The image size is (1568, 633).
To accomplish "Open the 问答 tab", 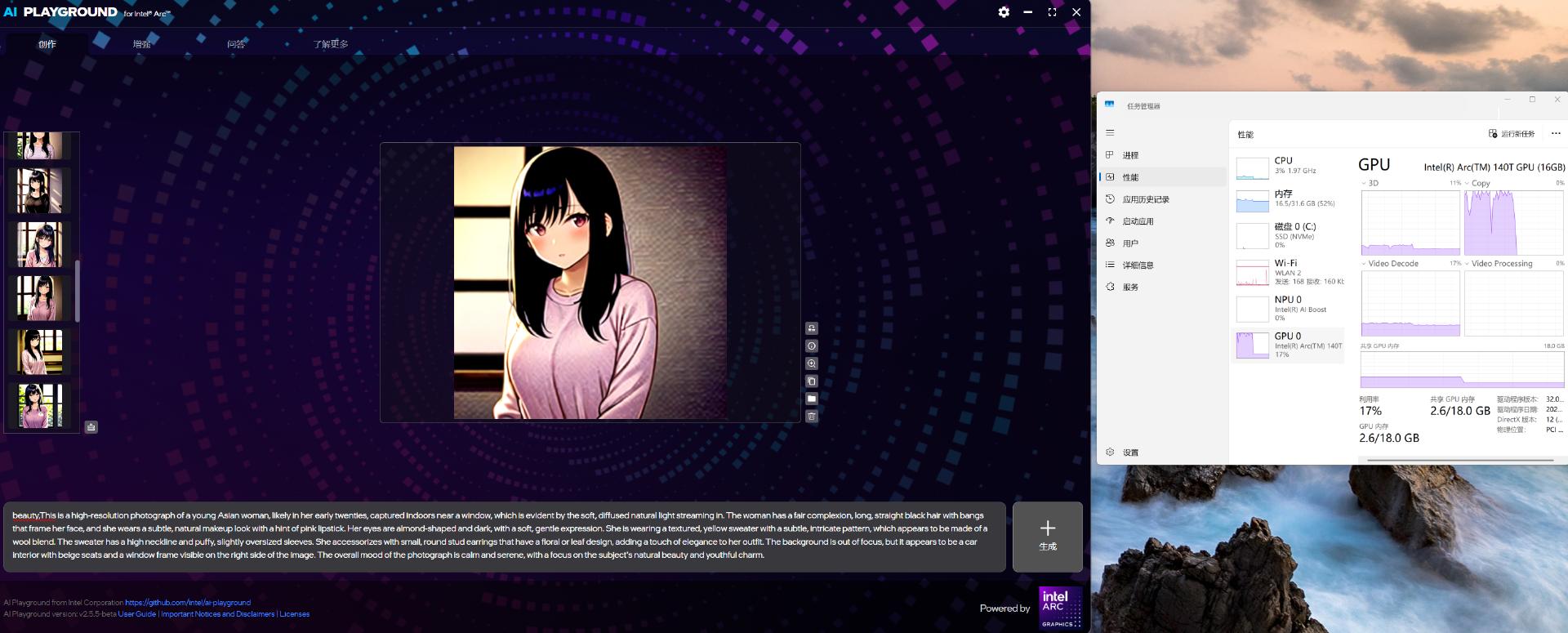I will tap(236, 44).
